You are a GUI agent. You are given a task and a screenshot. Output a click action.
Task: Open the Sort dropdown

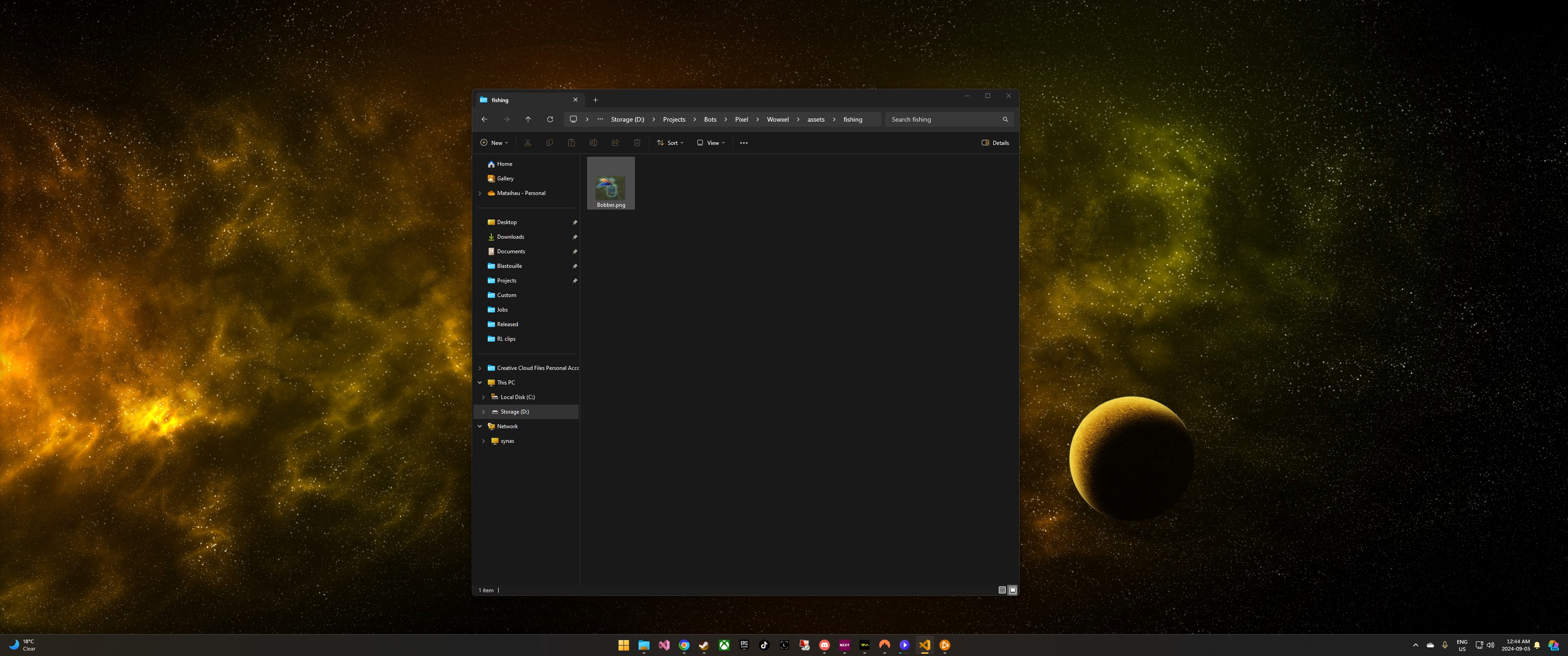[x=670, y=143]
